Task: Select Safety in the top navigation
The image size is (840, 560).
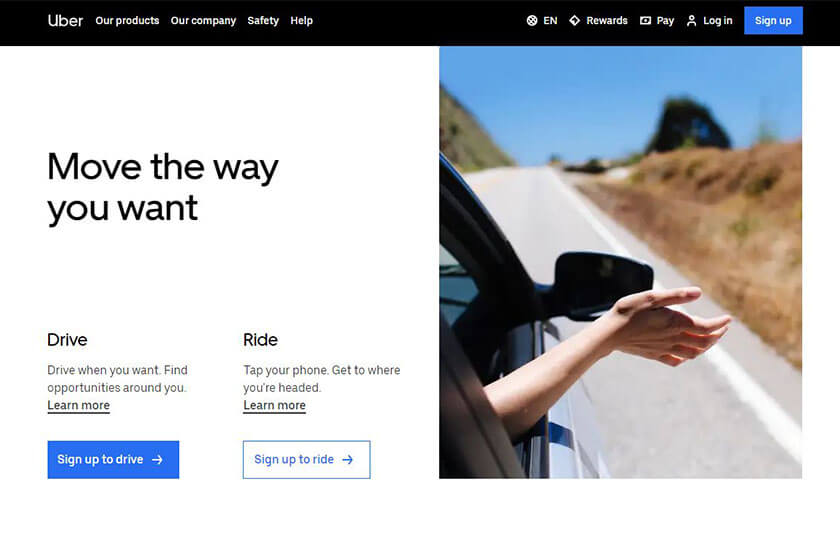Action: pos(263,20)
